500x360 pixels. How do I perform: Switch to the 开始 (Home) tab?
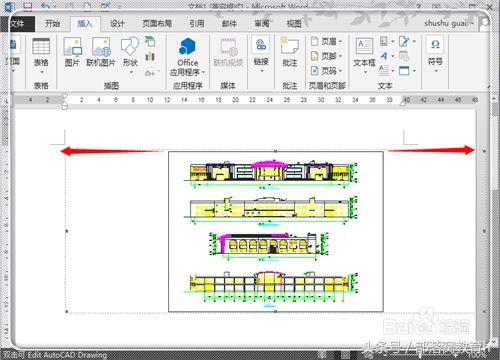click(52, 24)
